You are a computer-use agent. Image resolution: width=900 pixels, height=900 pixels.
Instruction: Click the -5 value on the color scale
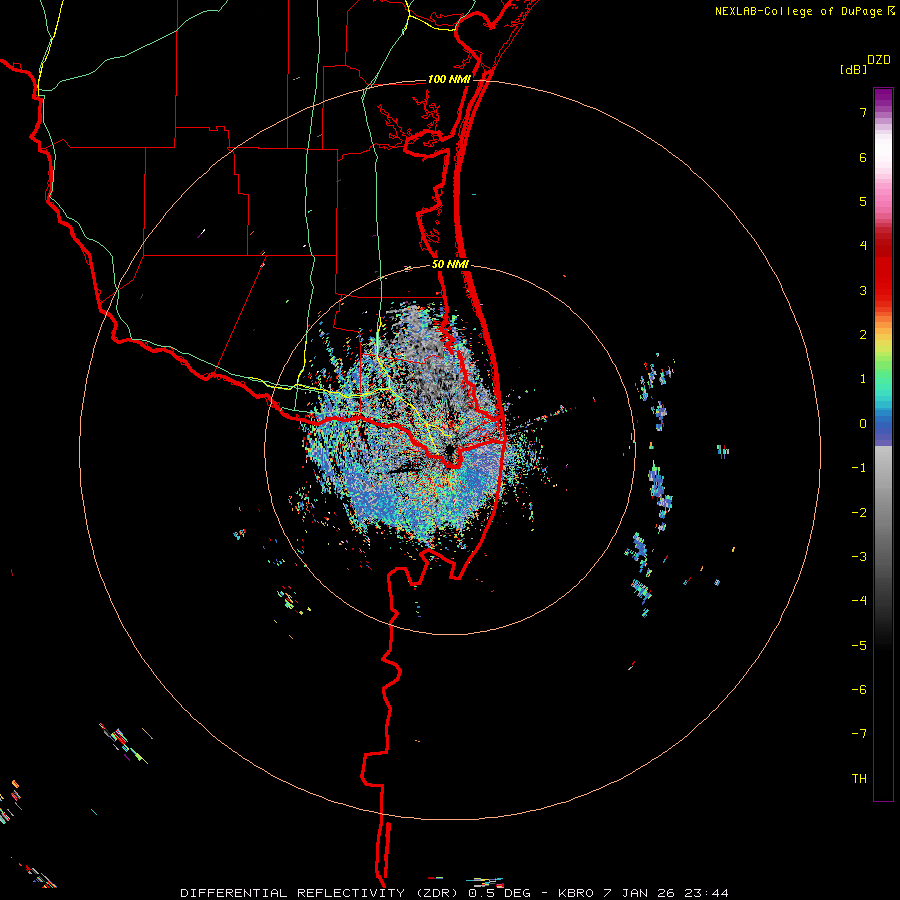[x=859, y=646]
